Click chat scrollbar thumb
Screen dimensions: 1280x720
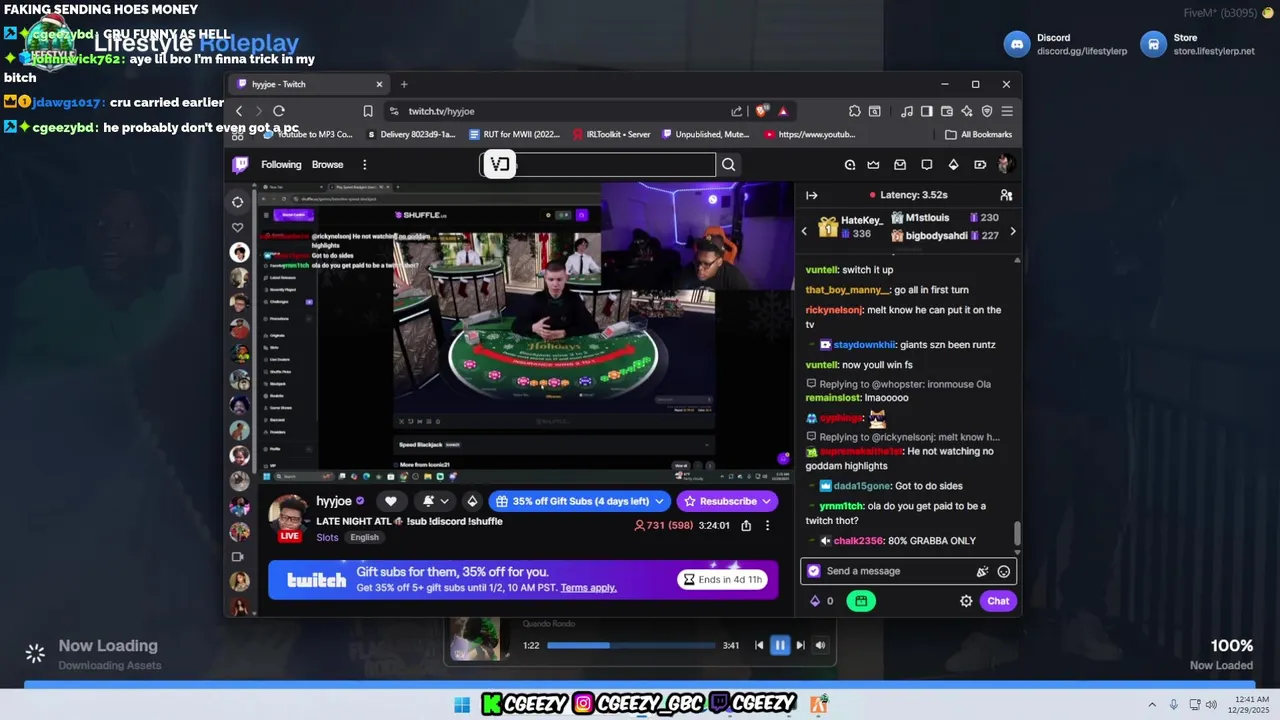pos(1017,534)
